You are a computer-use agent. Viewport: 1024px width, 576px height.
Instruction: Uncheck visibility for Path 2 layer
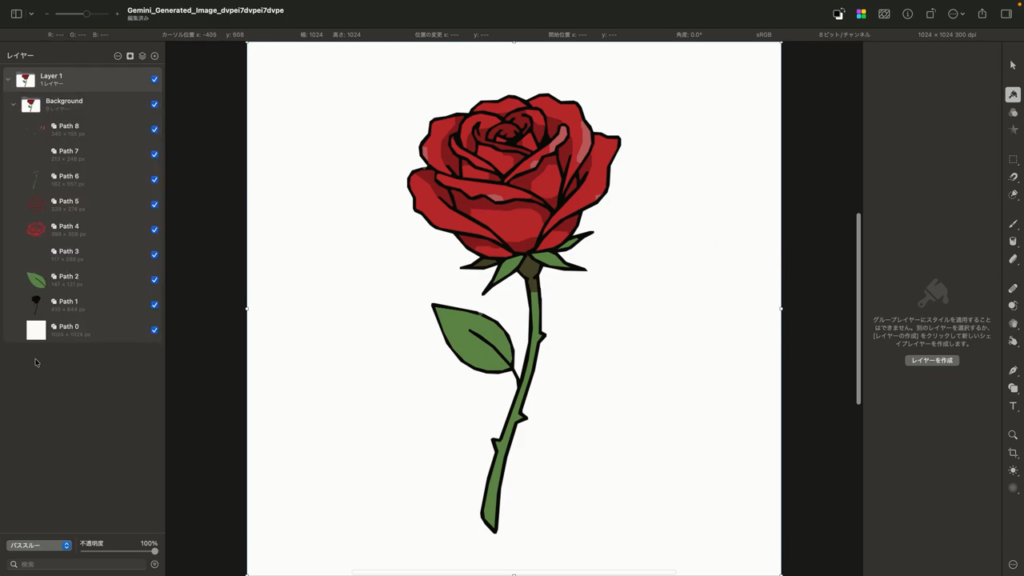pyautogui.click(x=154, y=279)
